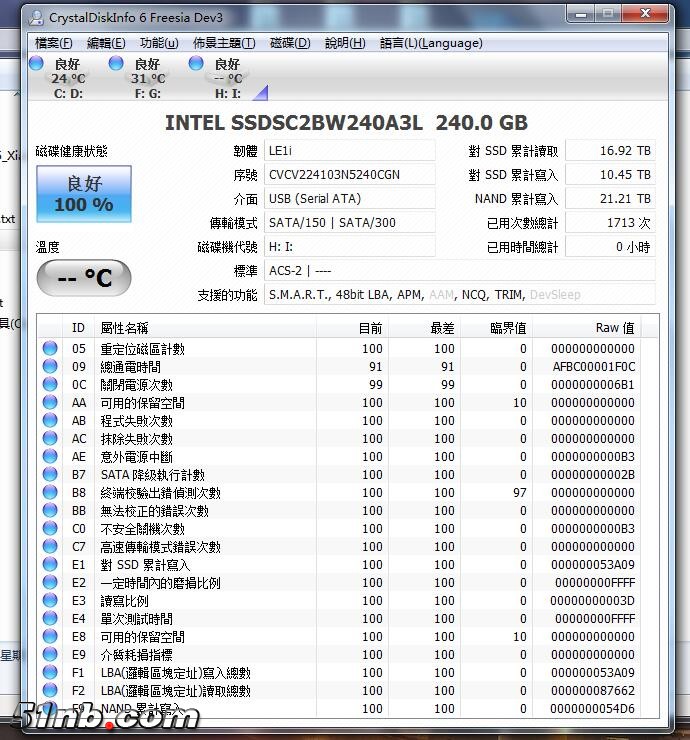Select attribute 重定位磁區計數
Viewport: 690px width, 740px height.
(143, 349)
